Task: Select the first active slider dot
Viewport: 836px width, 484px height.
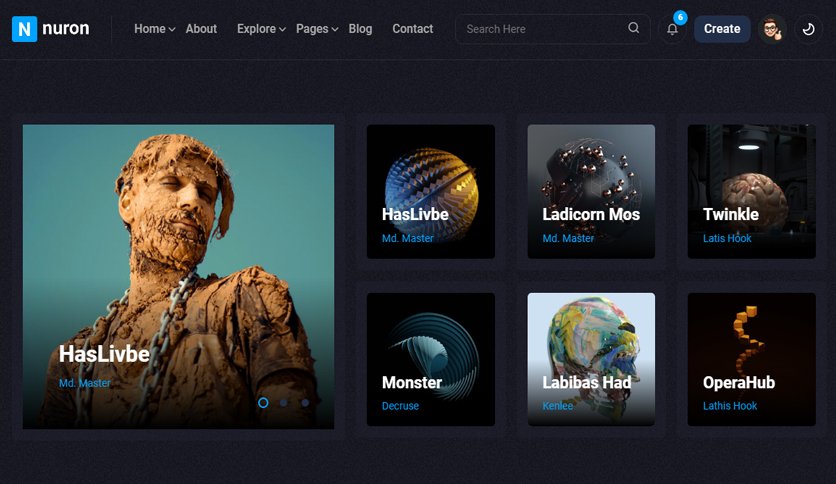Action: point(263,402)
